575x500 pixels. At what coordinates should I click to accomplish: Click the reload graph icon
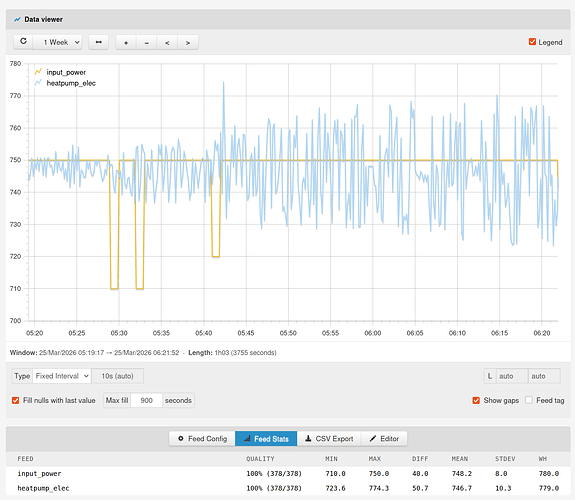(x=23, y=41)
